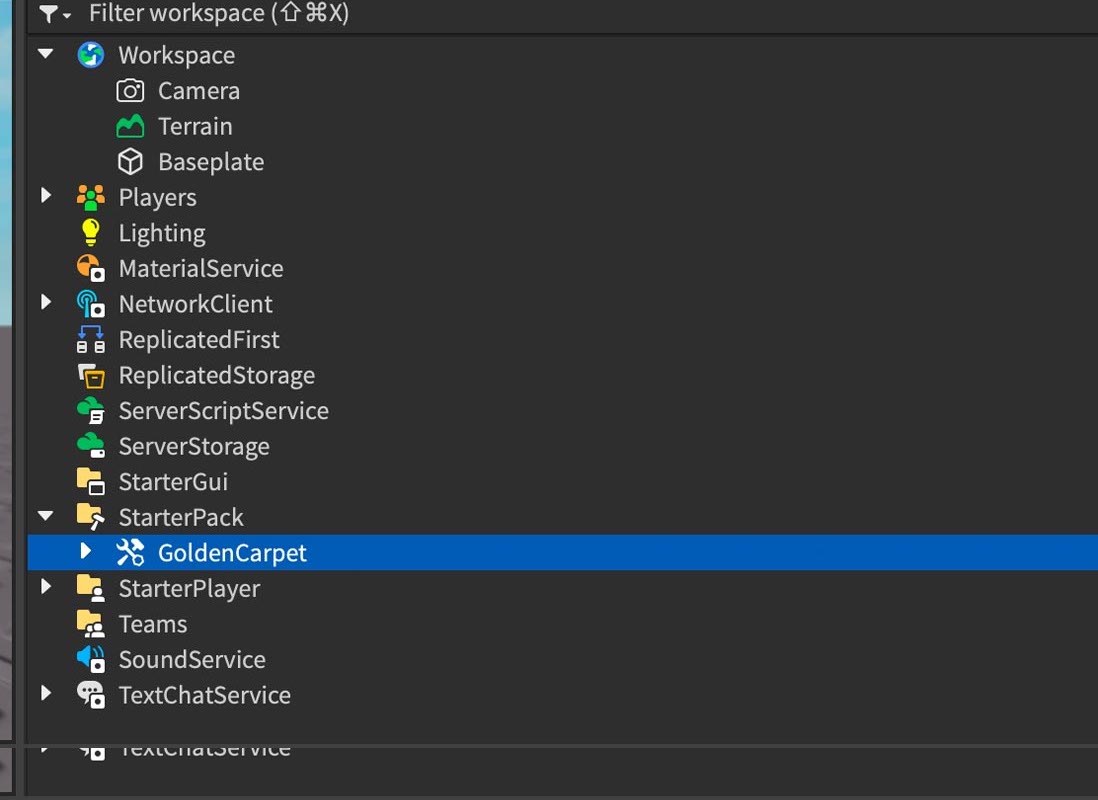1098x800 pixels.
Task: Click the GoldenCarpet tool icon
Action: tap(130, 553)
